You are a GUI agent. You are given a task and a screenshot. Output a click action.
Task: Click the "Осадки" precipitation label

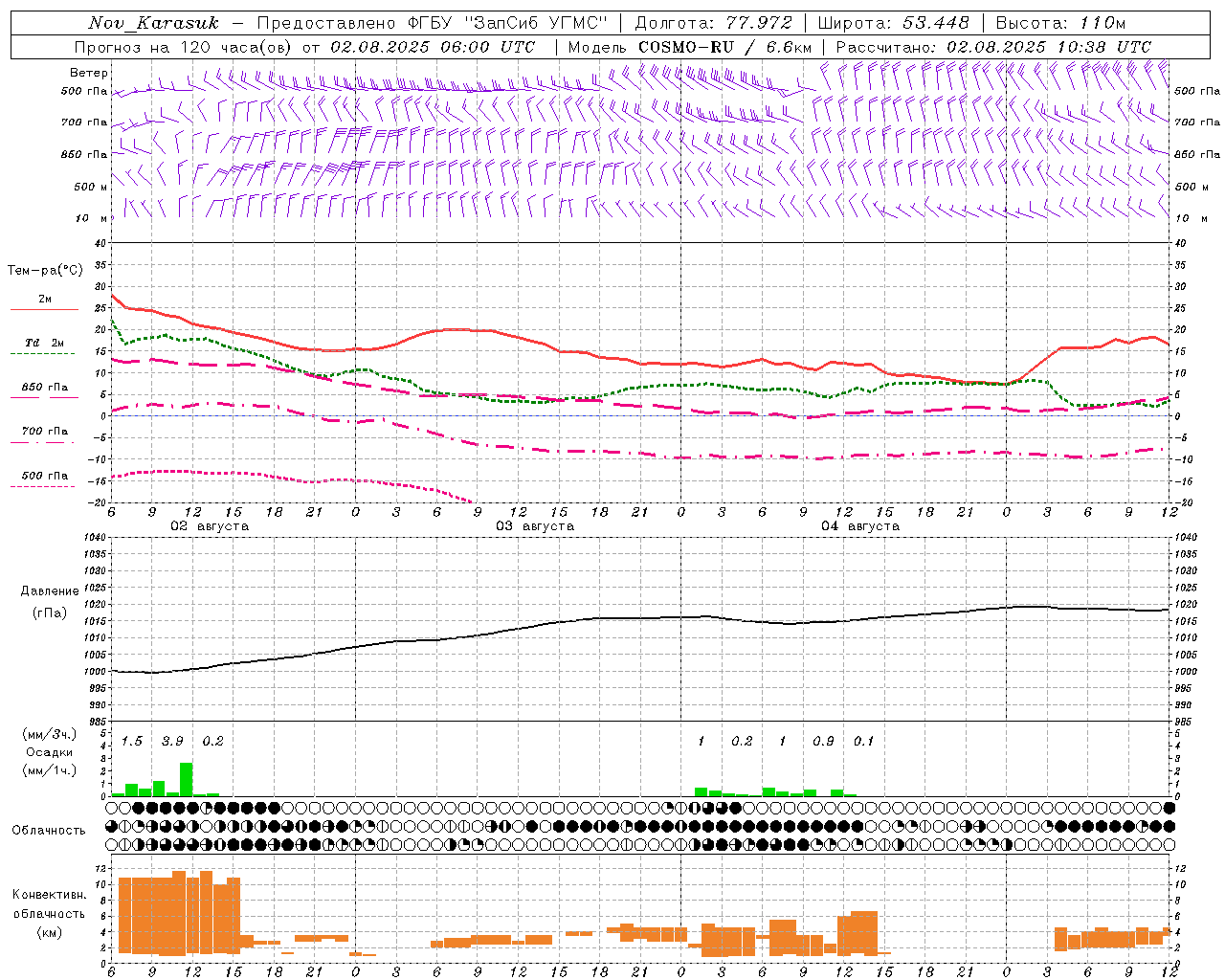pyautogui.click(x=50, y=752)
